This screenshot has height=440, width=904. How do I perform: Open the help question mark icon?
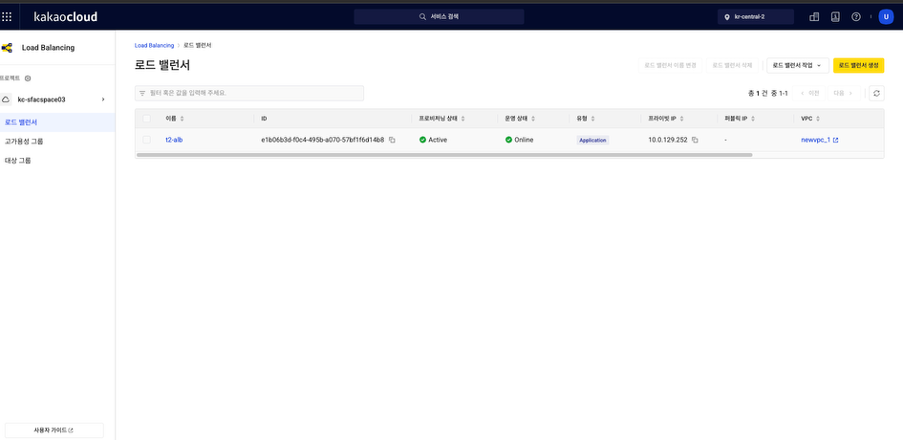(856, 17)
